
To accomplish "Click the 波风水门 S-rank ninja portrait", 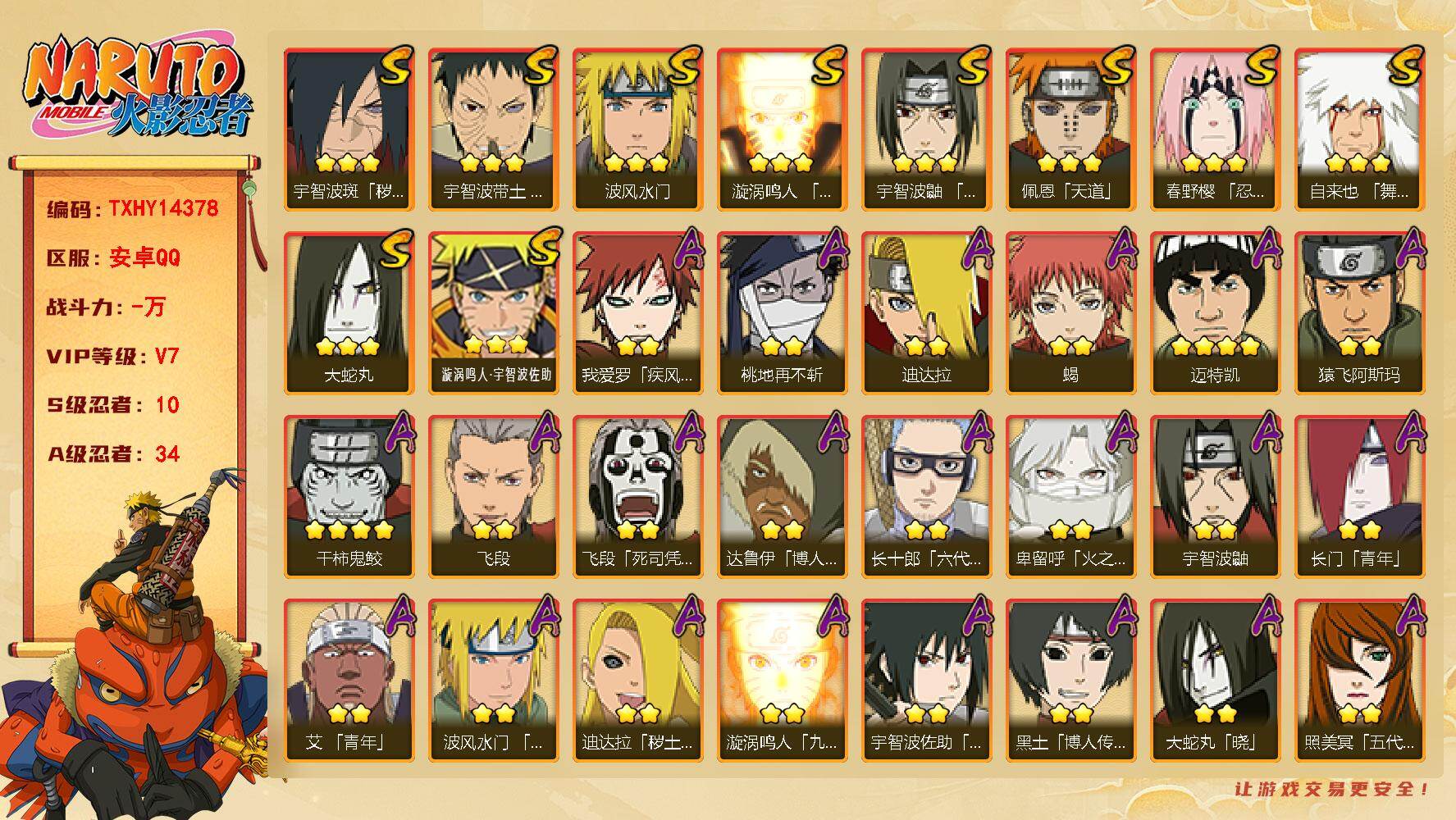I will 637,129.
